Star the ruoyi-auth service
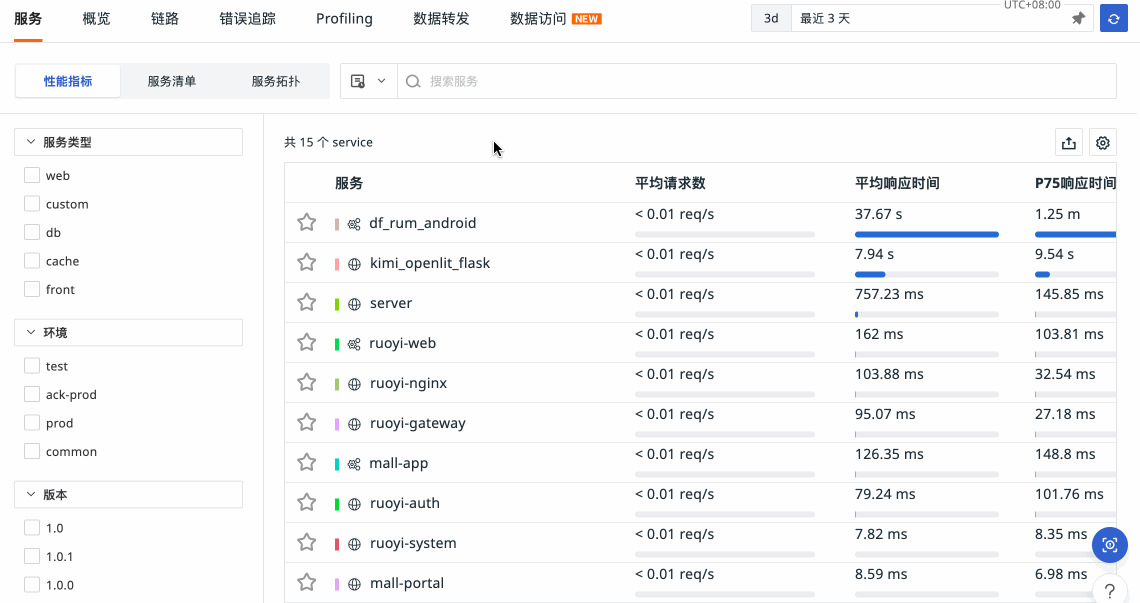 pyautogui.click(x=307, y=503)
